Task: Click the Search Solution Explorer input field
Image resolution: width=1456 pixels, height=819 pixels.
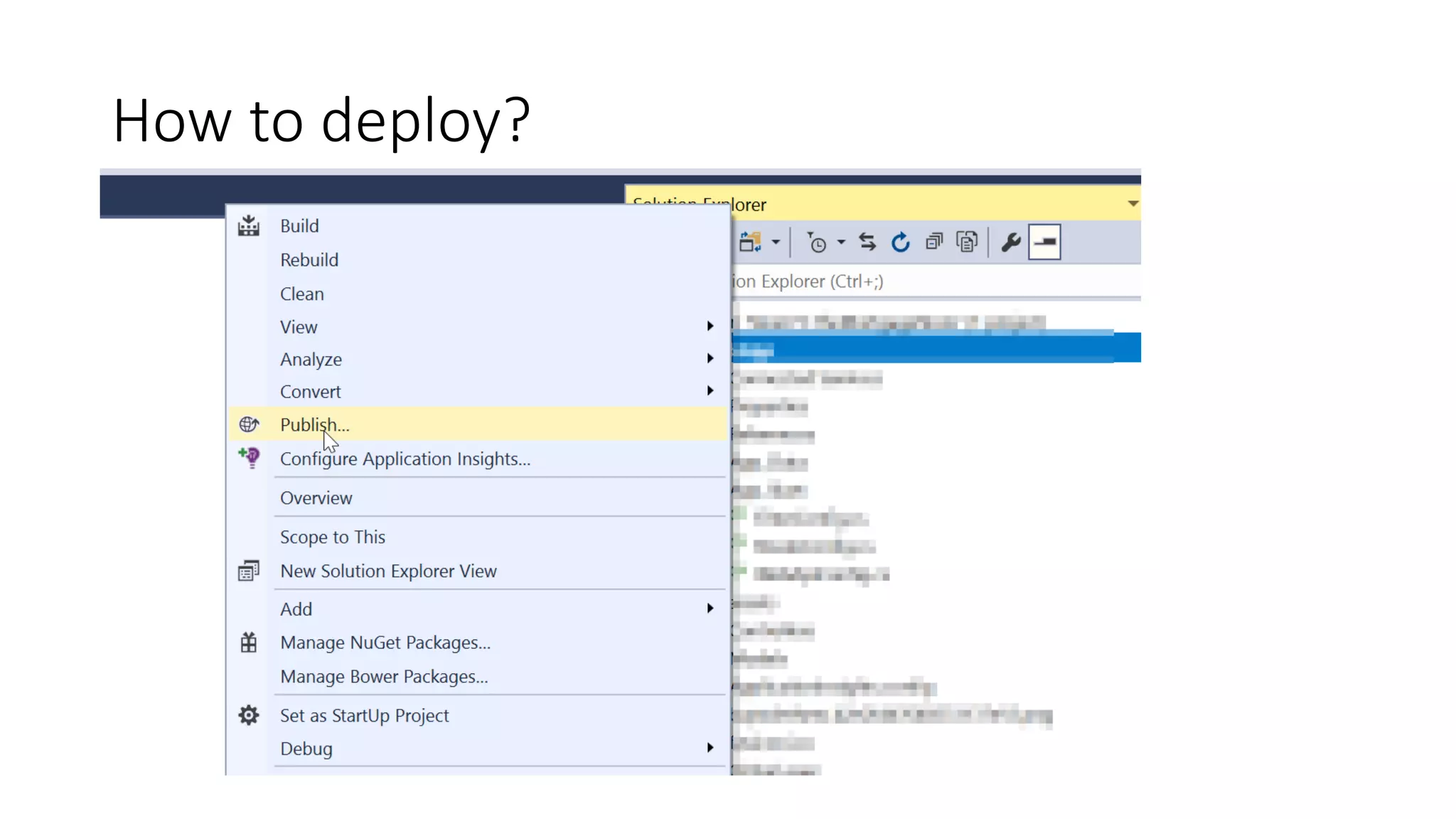Action: click(x=936, y=282)
